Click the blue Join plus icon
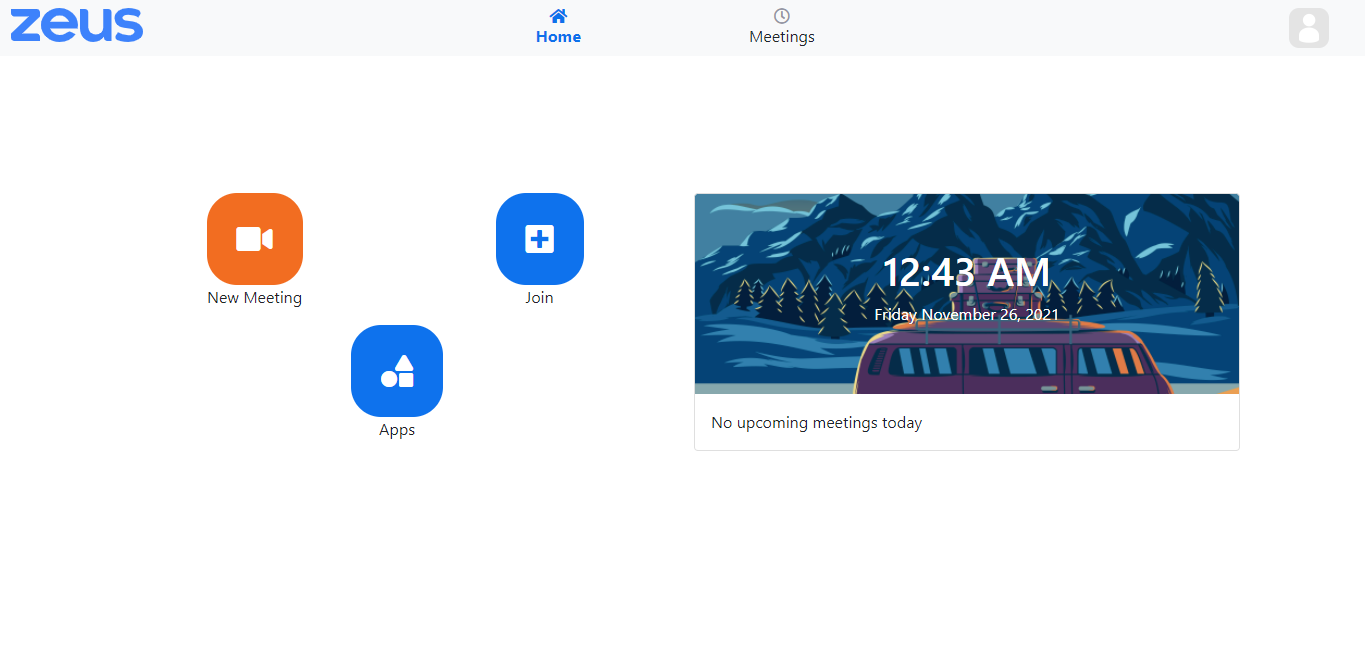1365x649 pixels. point(540,239)
